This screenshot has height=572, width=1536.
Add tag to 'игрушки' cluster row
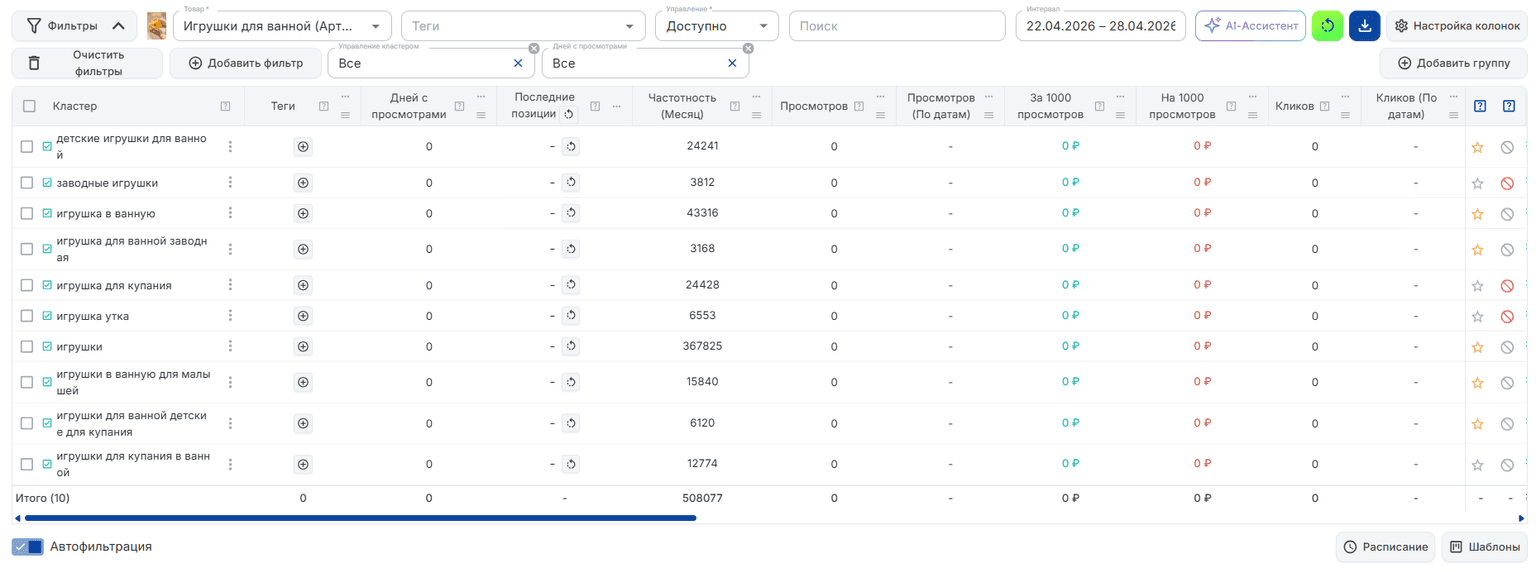303,347
